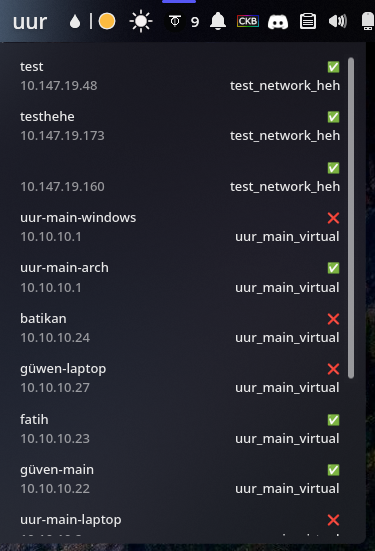Select the uur-main-arch peer entry
The height and width of the screenshot is (551, 375).
[180, 278]
